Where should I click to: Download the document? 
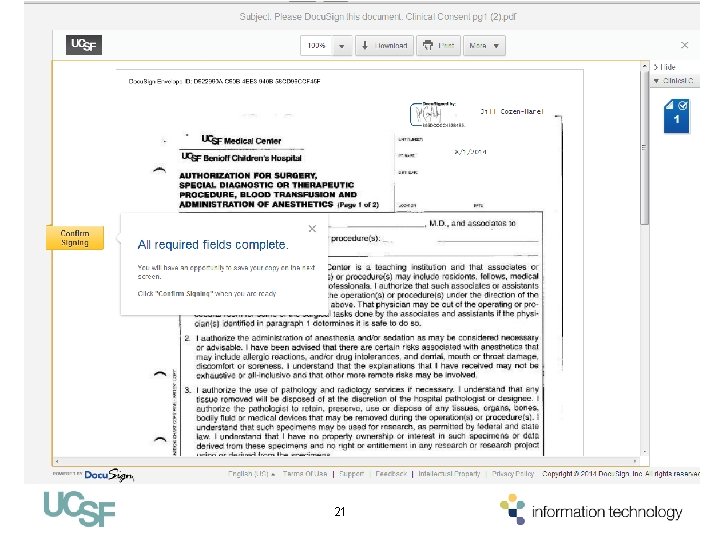(384, 46)
